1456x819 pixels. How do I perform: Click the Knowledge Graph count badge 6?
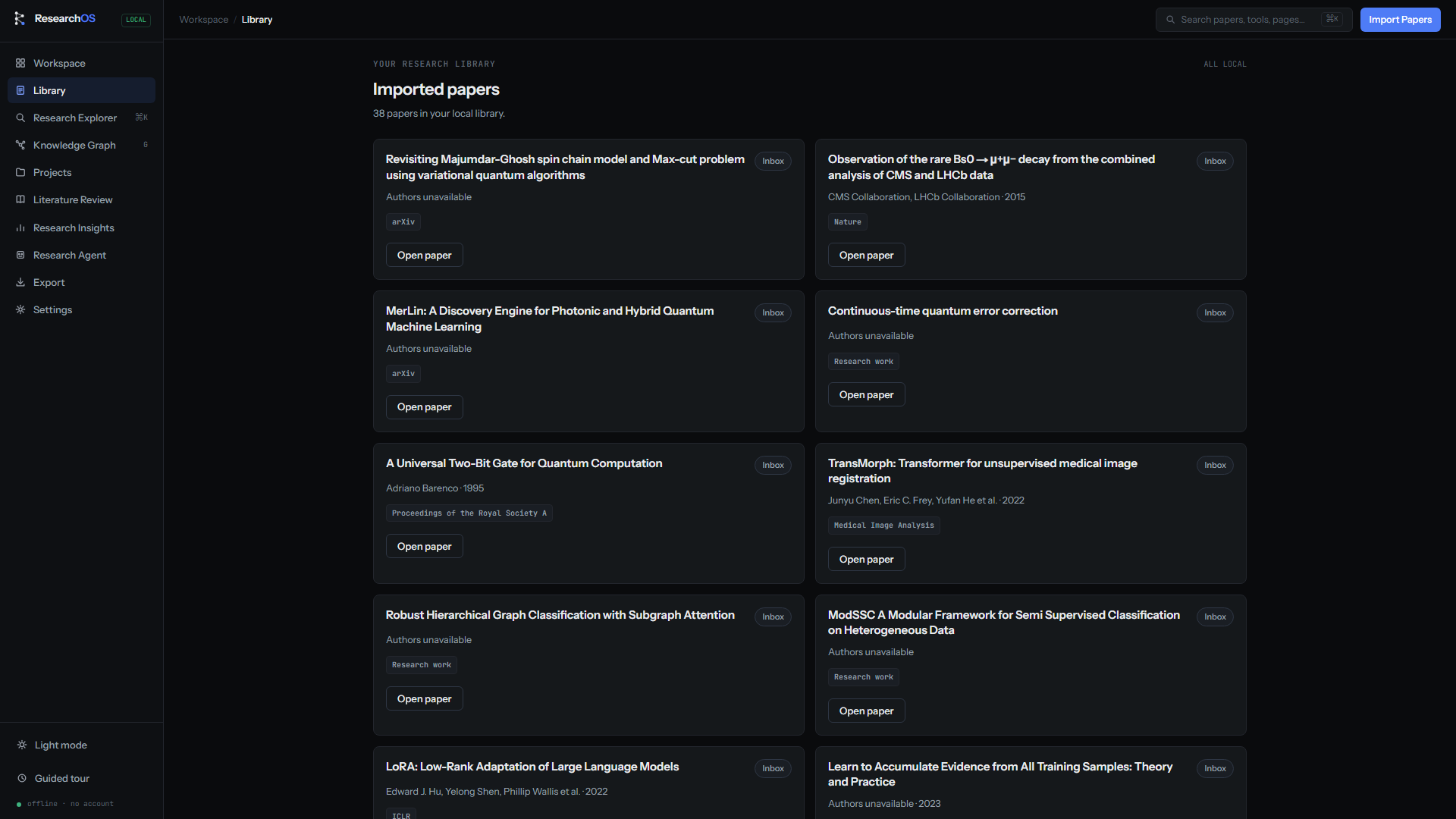click(x=146, y=145)
